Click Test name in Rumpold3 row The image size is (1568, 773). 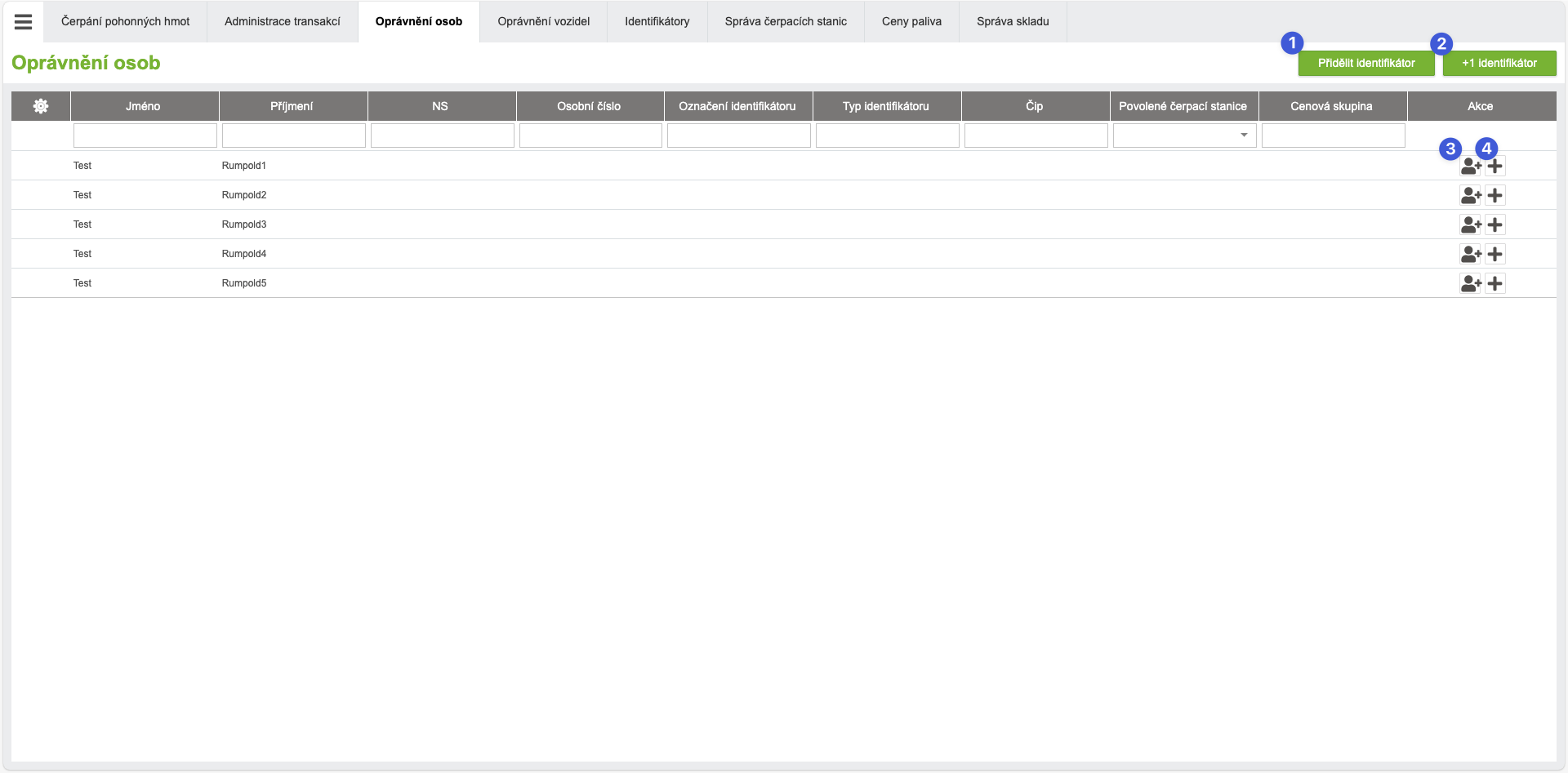[x=82, y=224]
